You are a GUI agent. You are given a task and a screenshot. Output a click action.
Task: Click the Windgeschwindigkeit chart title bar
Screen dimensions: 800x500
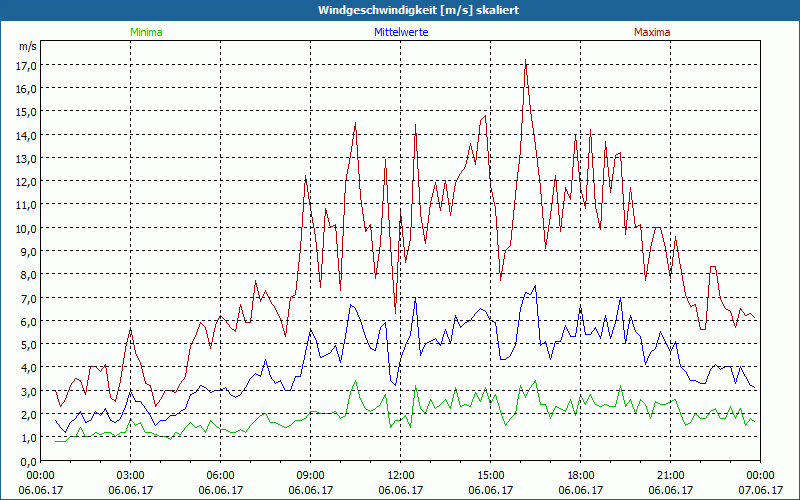tap(400, 10)
